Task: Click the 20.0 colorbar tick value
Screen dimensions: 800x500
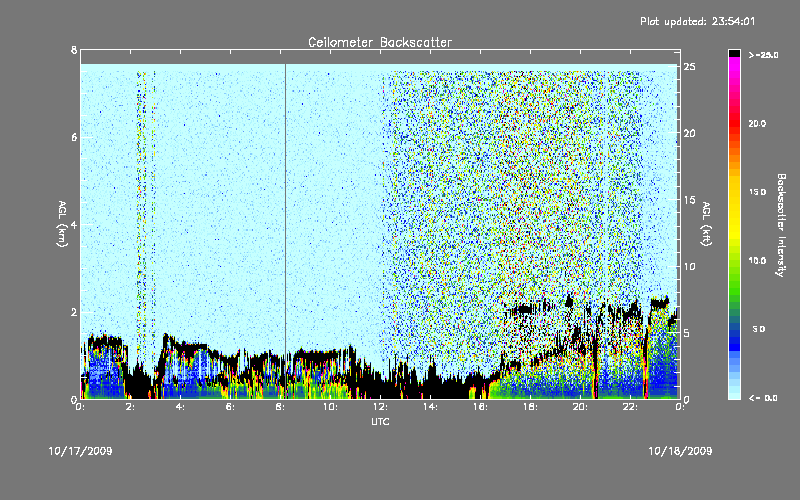Action: point(757,123)
